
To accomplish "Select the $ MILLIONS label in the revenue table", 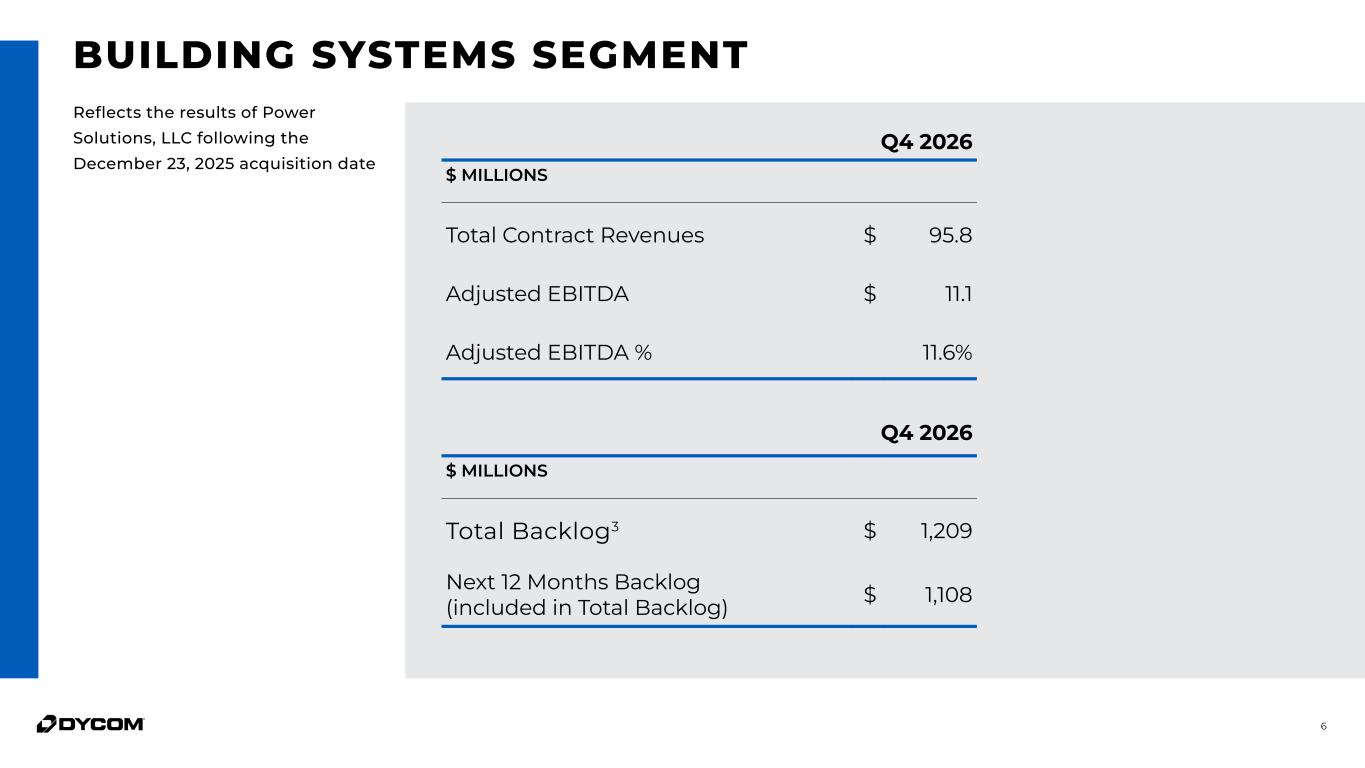I will pyautogui.click(x=496, y=176).
